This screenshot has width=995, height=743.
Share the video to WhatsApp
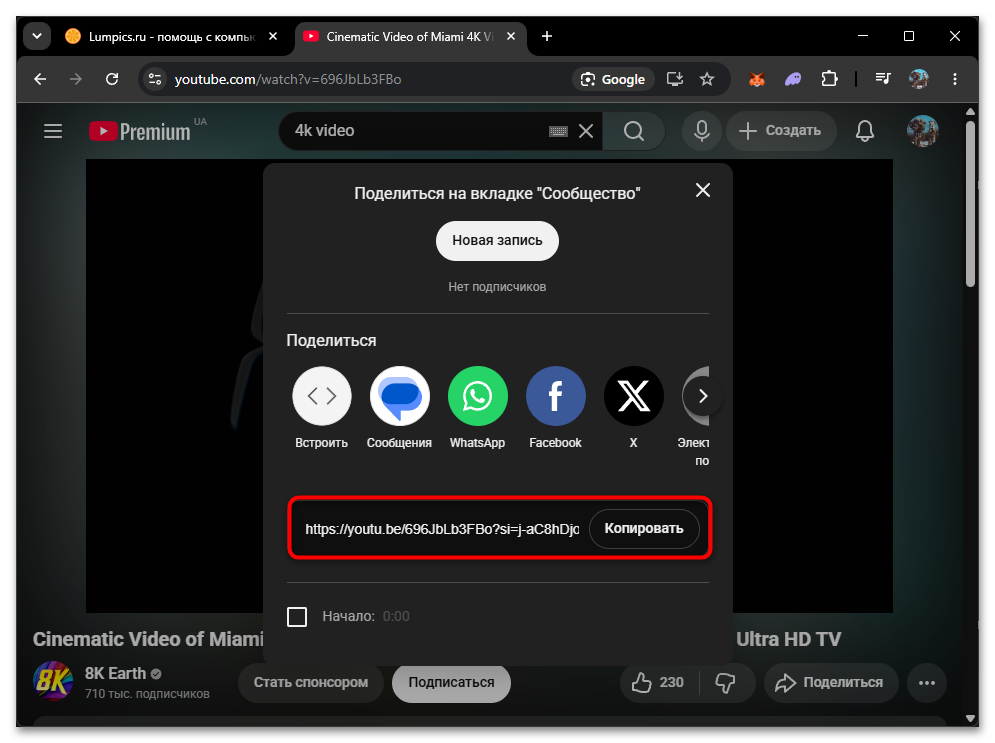478,396
